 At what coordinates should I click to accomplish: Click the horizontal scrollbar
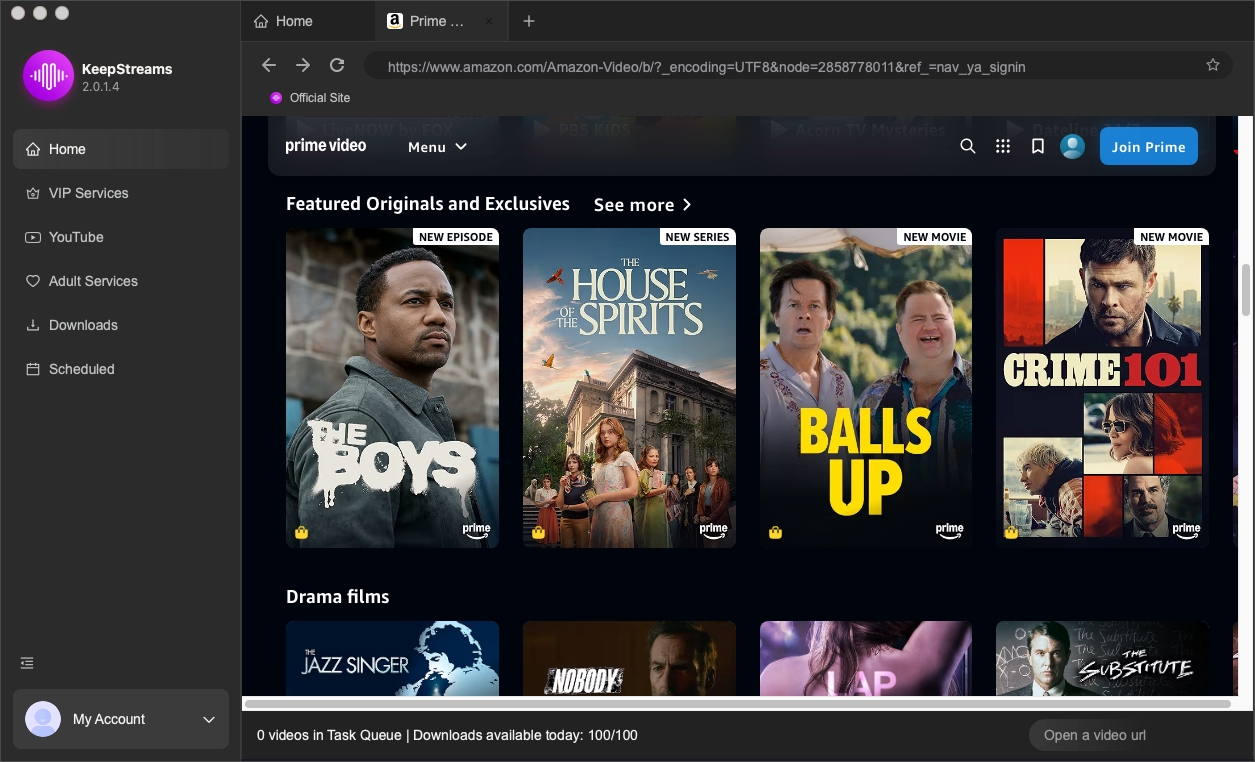[737, 704]
